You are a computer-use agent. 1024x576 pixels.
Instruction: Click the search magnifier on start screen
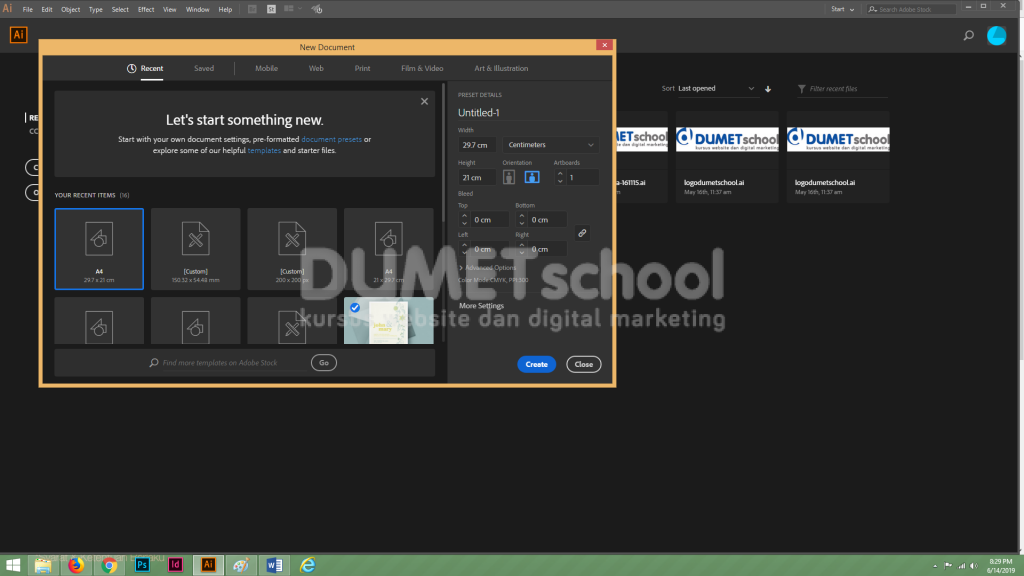(x=968, y=35)
